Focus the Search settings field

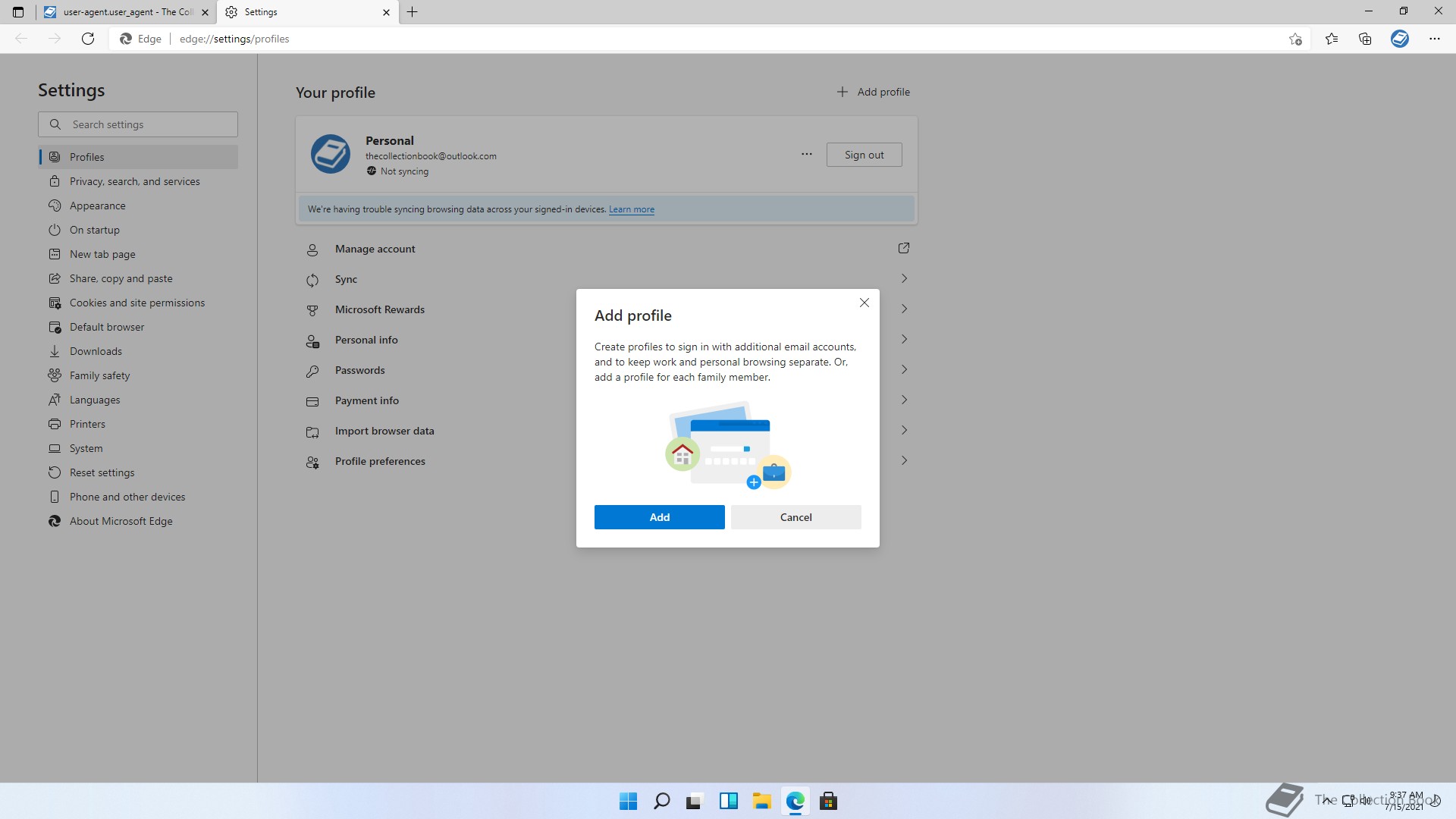(138, 124)
